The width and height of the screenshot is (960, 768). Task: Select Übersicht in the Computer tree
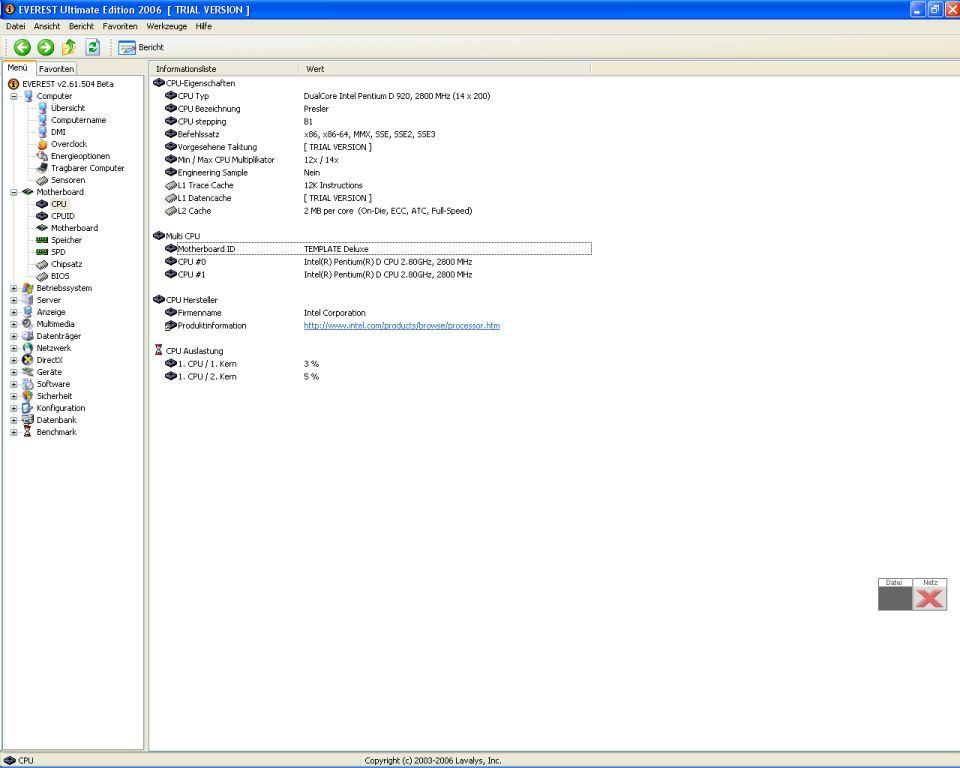pyautogui.click(x=68, y=108)
